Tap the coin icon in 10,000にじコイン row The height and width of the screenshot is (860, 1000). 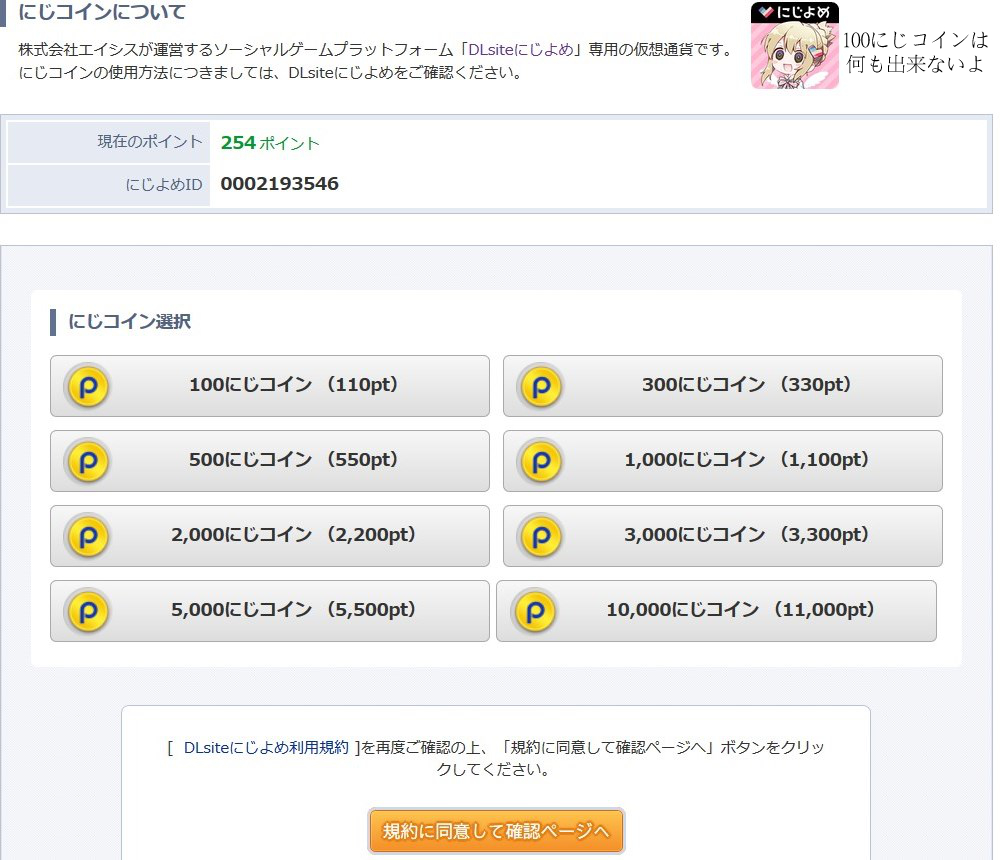534,611
